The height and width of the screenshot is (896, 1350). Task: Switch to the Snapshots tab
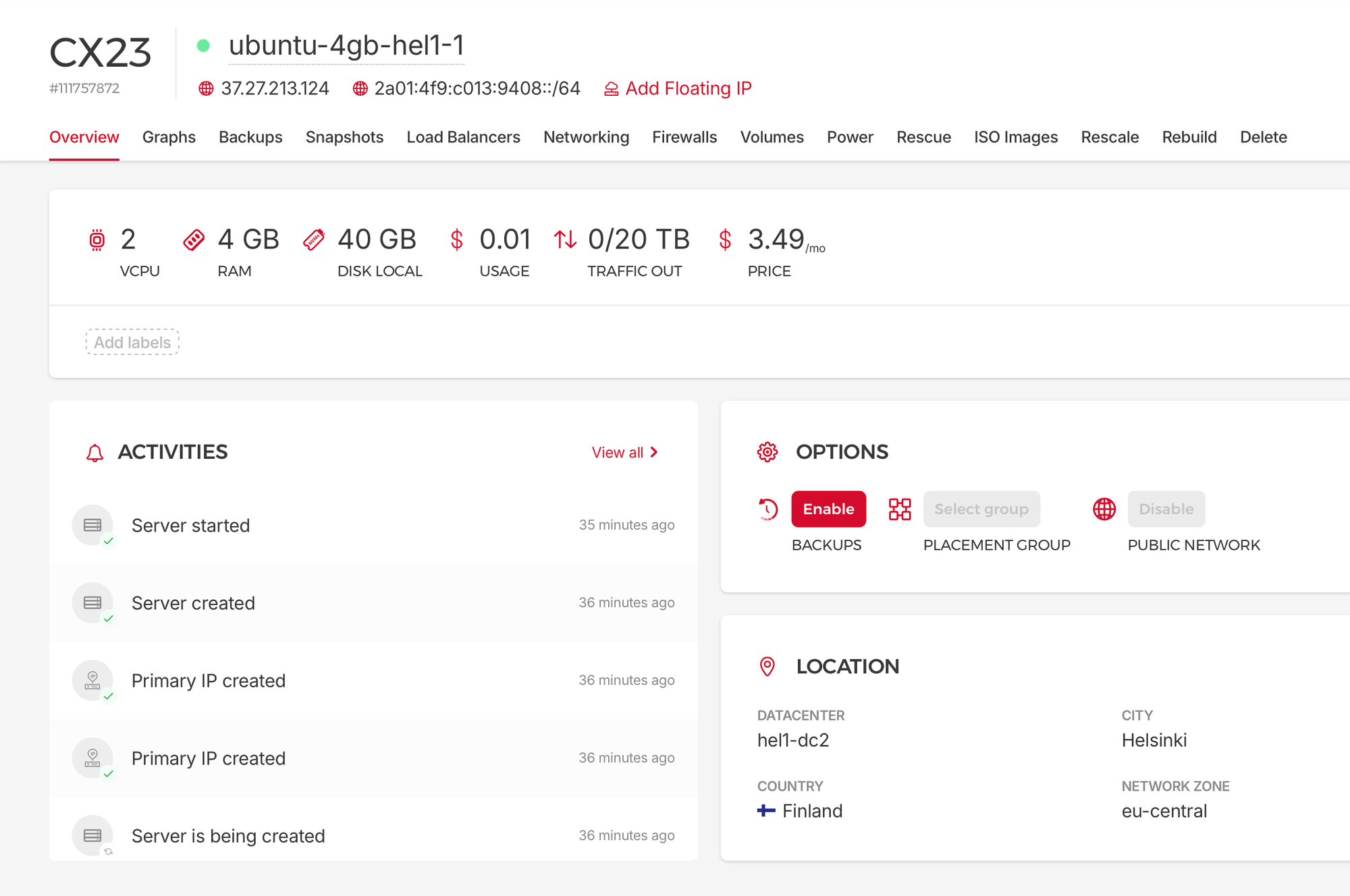[x=344, y=137]
